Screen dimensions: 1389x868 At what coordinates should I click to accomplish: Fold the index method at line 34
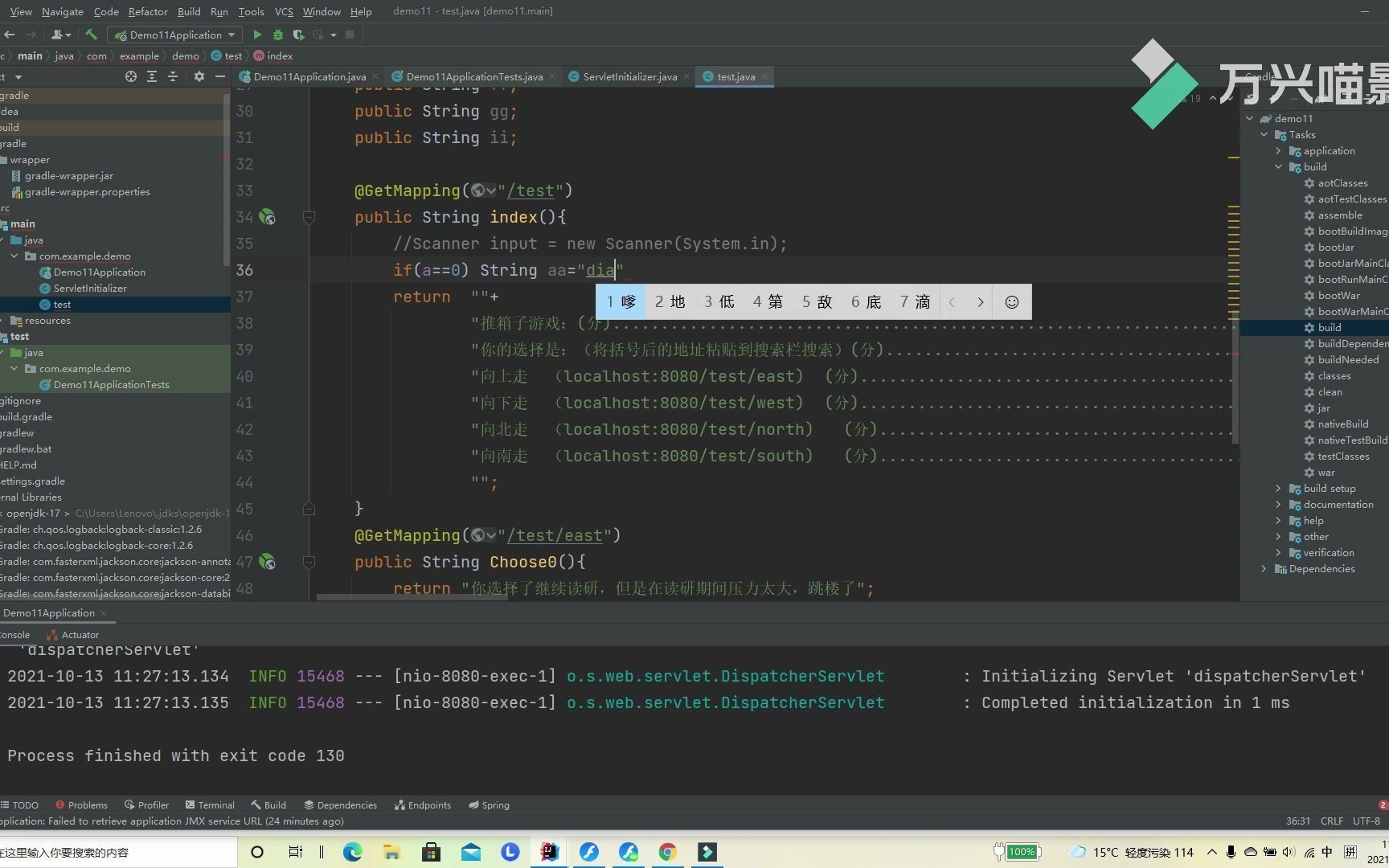click(x=309, y=217)
